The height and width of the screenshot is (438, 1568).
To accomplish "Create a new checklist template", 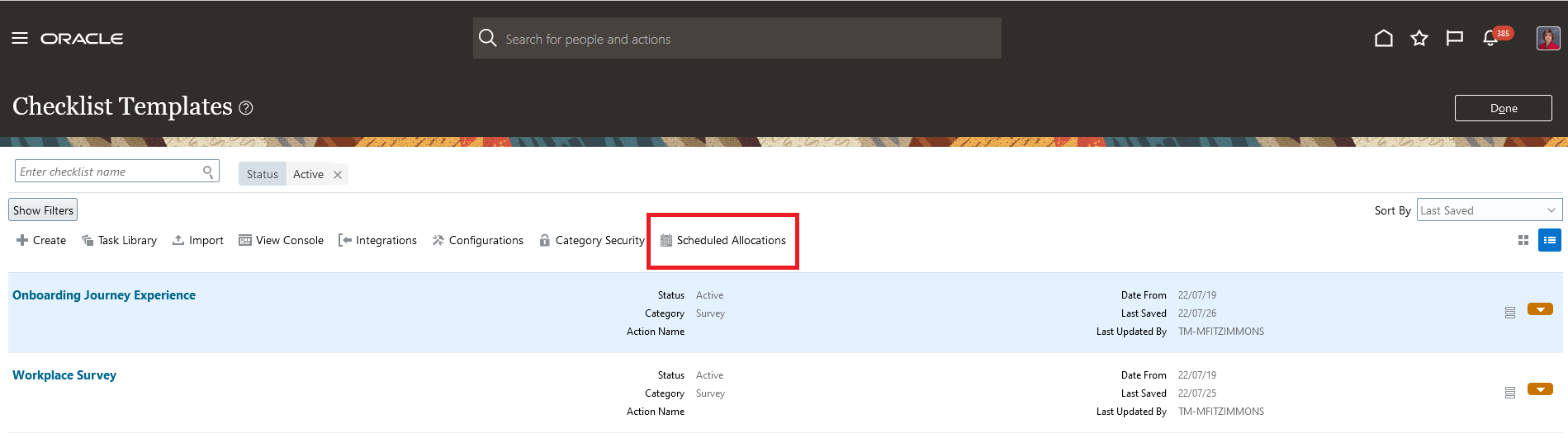I will pos(41,241).
